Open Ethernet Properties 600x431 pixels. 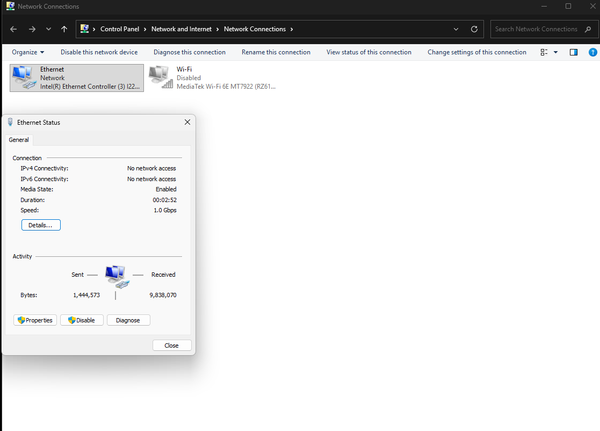(x=35, y=320)
